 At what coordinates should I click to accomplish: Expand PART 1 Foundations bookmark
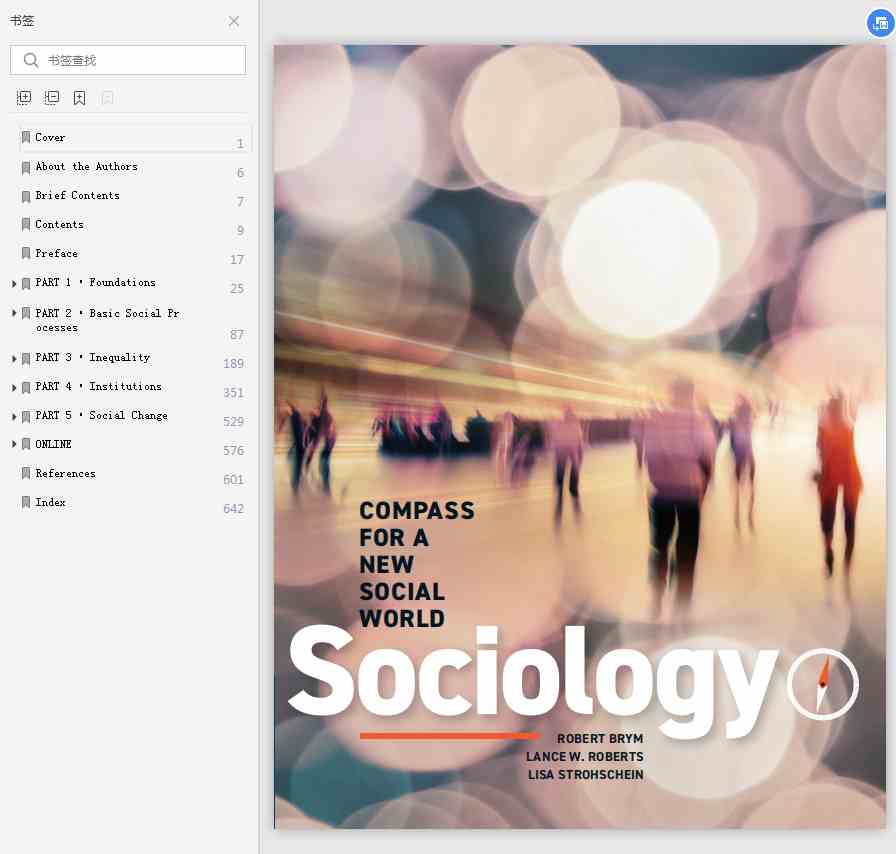point(14,284)
